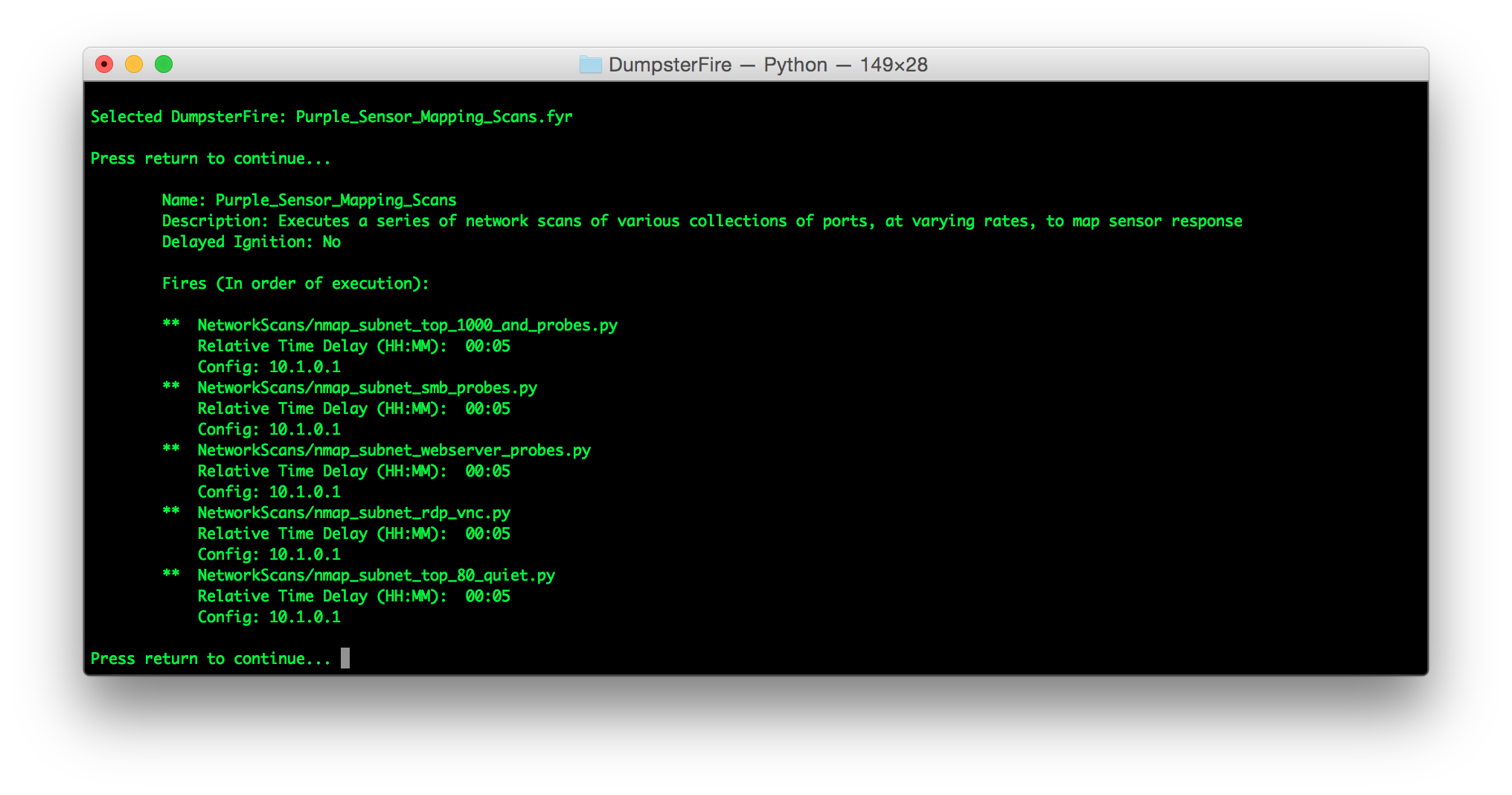Click nmap_subnet_webserver_probes.py entry
The image size is (1512, 795).
pos(394,450)
